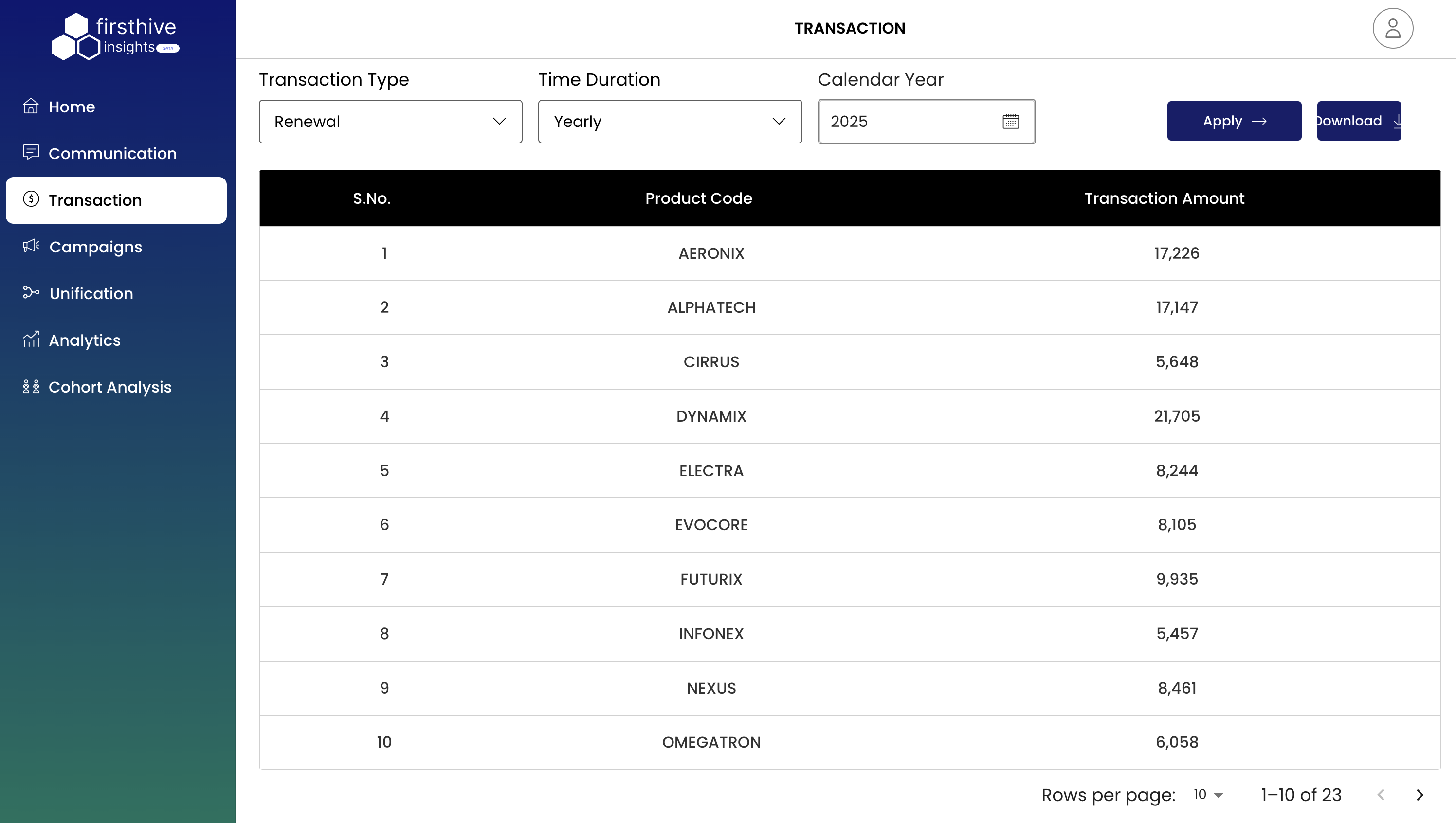Click the user profile avatar icon
The height and width of the screenshot is (823, 1456).
coord(1392,28)
